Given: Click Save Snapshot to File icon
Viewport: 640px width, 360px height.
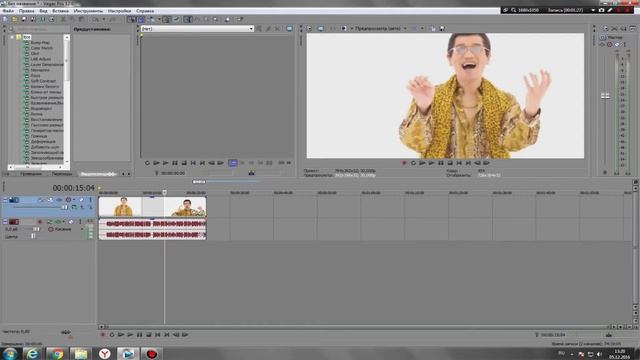Looking at the screenshot, I should (442, 29).
